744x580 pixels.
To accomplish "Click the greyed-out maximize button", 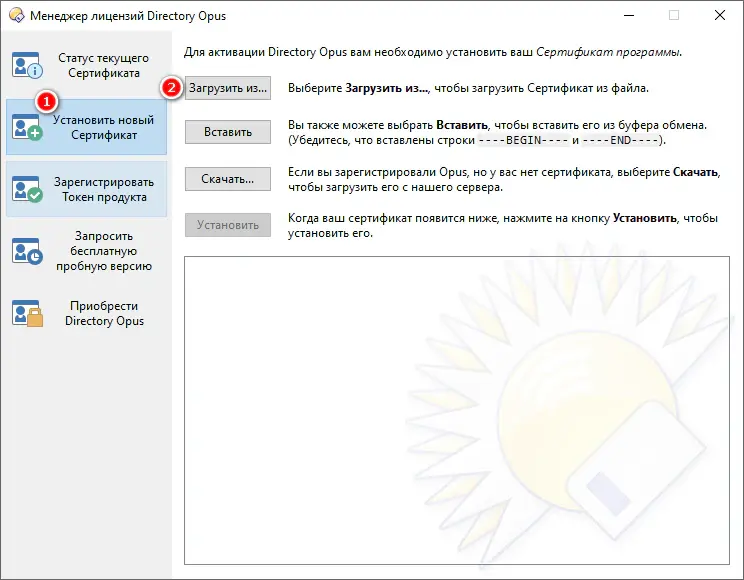I will (x=674, y=16).
